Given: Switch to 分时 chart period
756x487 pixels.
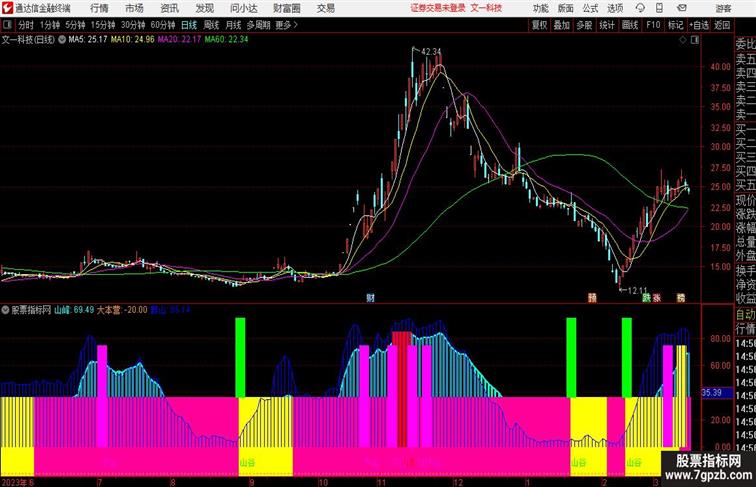Looking at the screenshot, I should click(x=26, y=25).
